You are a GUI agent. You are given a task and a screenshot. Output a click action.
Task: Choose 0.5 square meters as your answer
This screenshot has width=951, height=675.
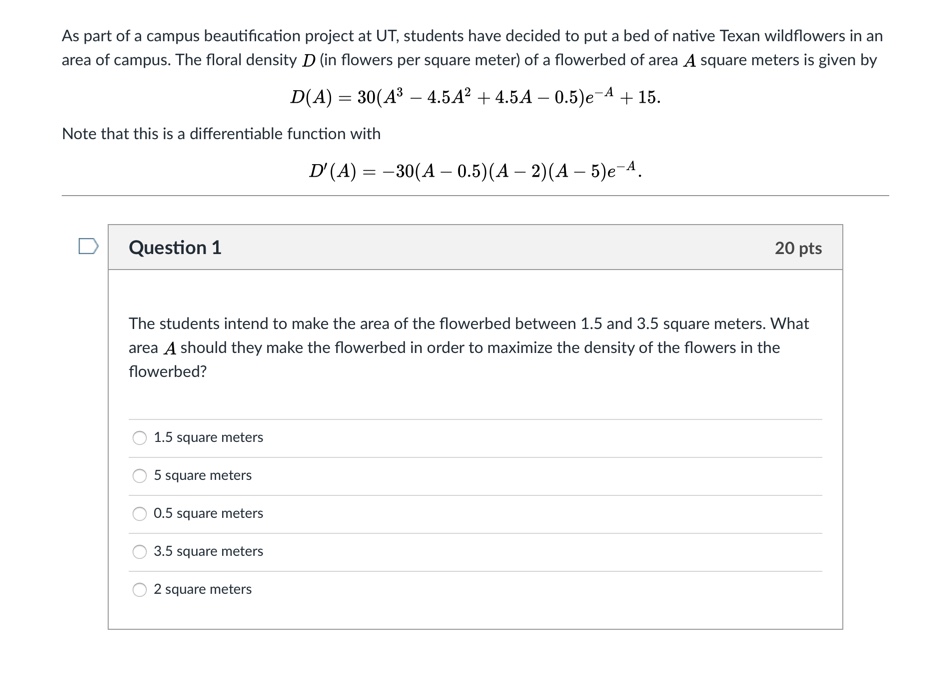(137, 513)
